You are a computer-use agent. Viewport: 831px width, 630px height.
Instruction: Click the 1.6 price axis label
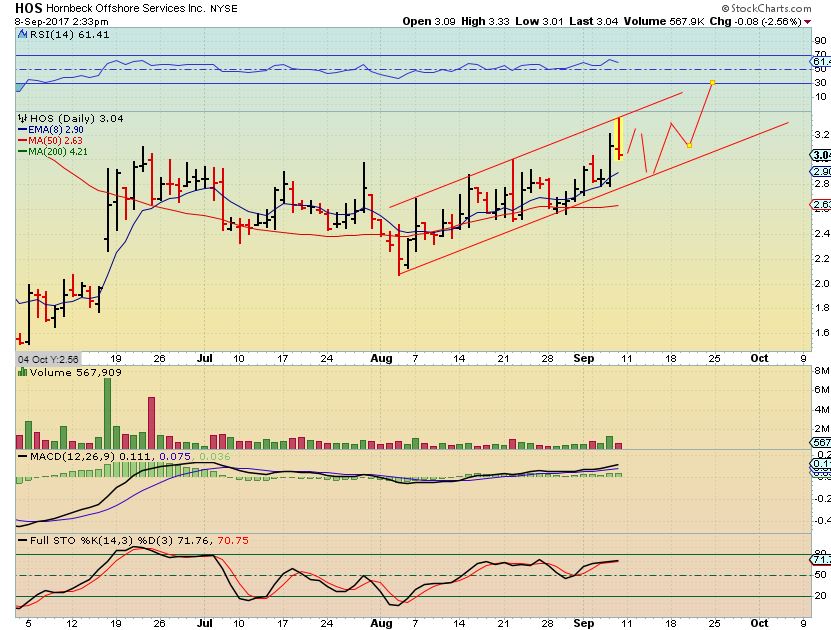(x=821, y=333)
